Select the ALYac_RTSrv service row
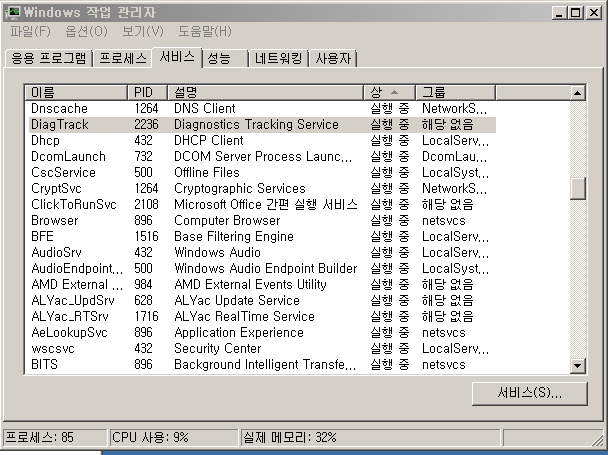Image resolution: width=608 pixels, height=455 pixels. (x=262, y=316)
